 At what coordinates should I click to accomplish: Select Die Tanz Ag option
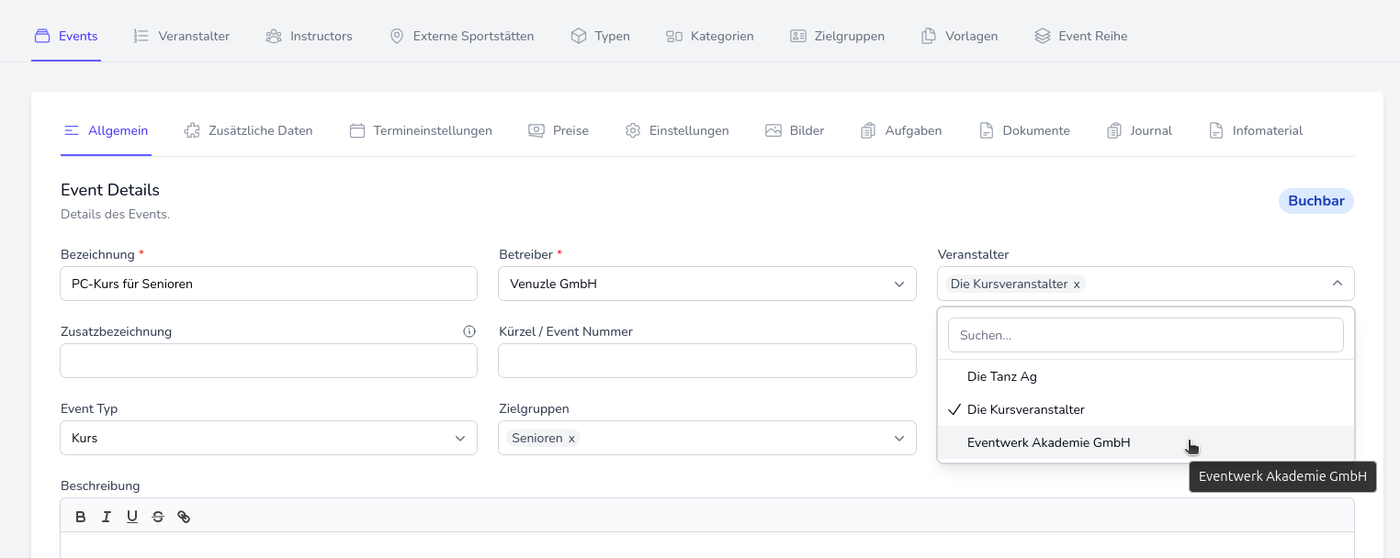click(1002, 377)
